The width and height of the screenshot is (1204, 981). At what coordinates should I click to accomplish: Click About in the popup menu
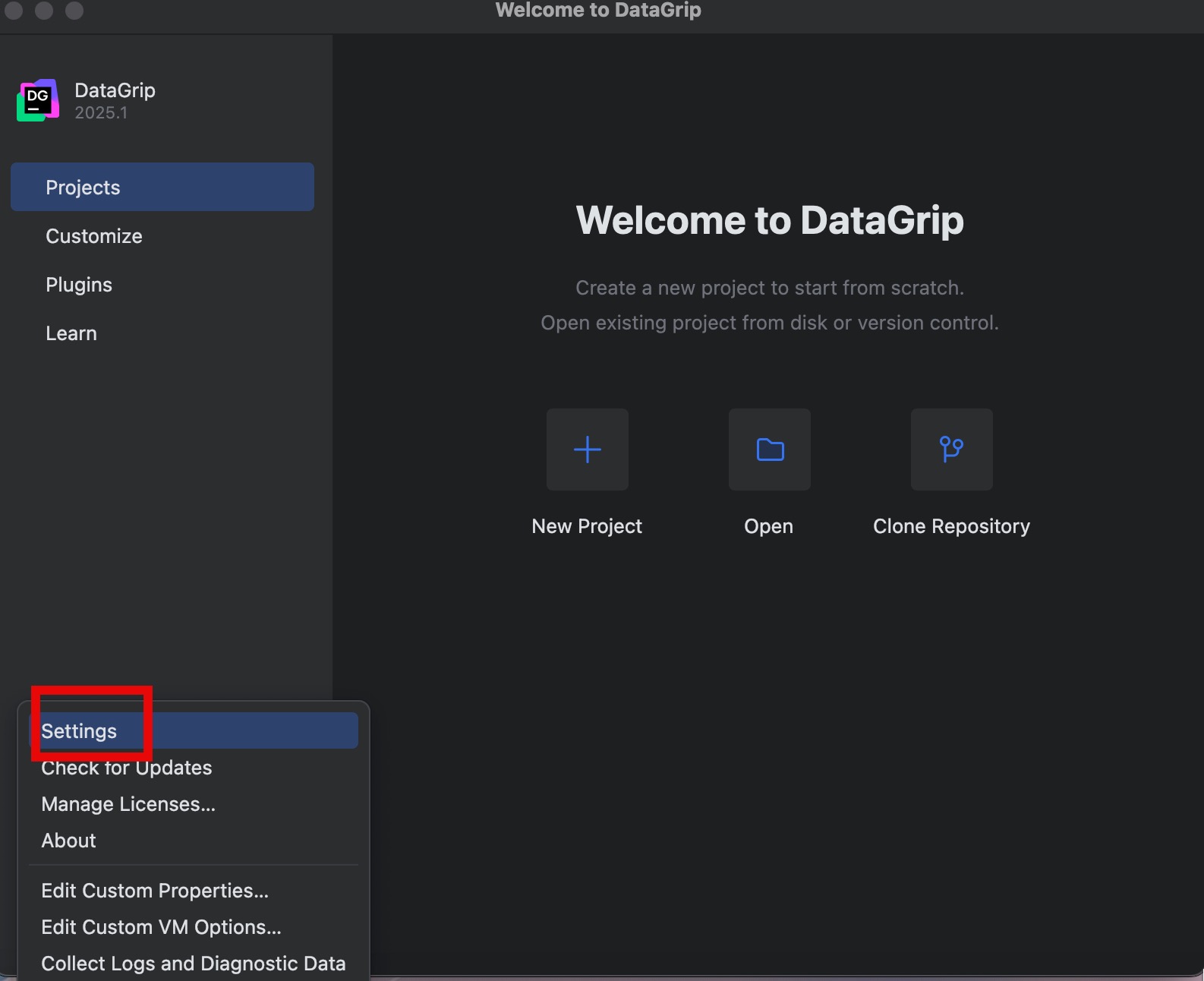(68, 841)
